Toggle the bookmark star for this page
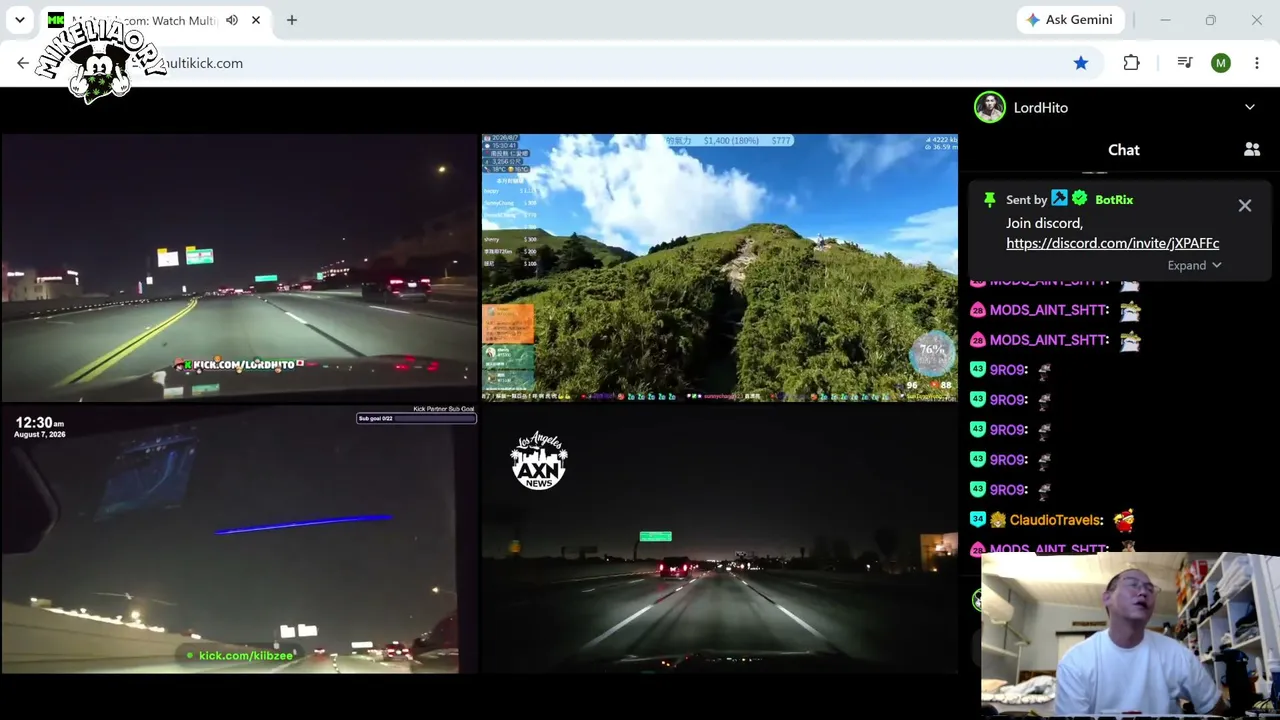The image size is (1280, 720). tap(1081, 63)
